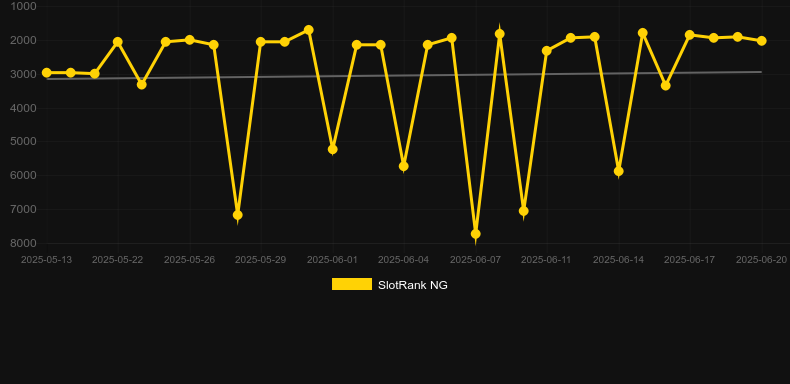Image resolution: width=790 pixels, height=384 pixels.
Task: Click the yellow SlotRank NG legend swatch
Action: [x=352, y=284]
